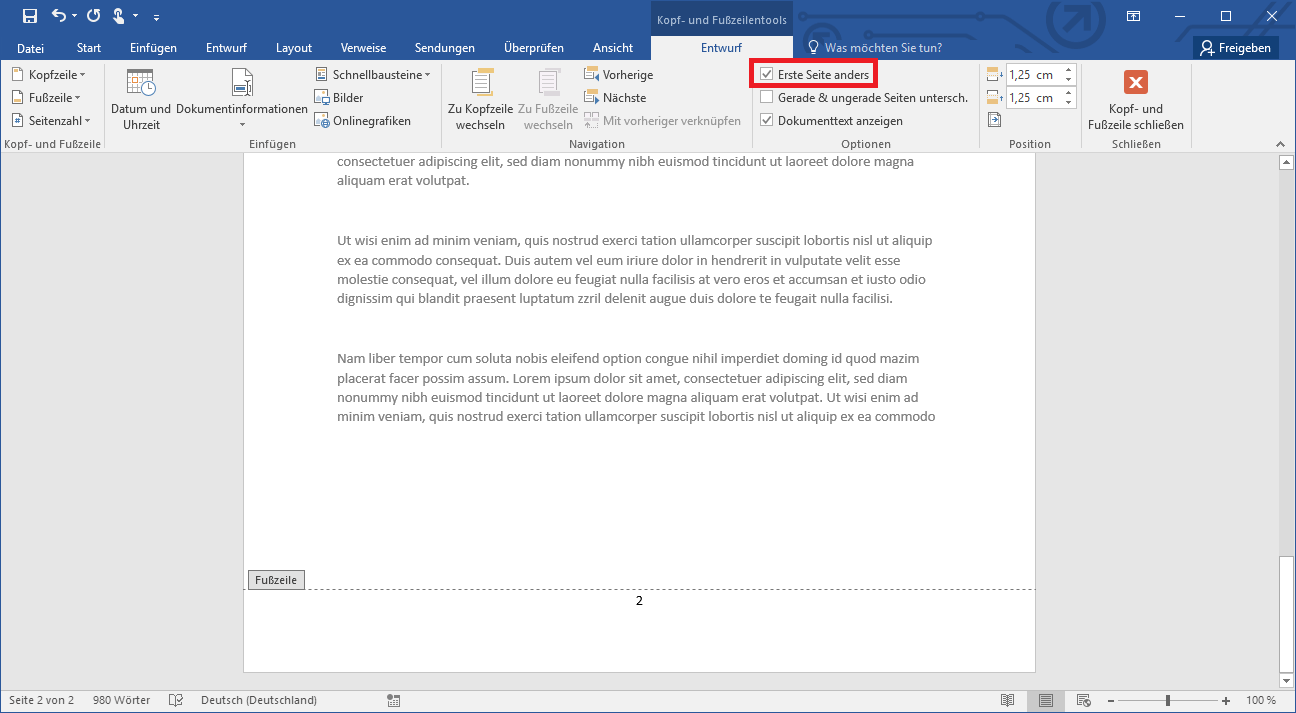The image size is (1296, 713).
Task: Open the Ansicht tab
Action: (x=613, y=48)
